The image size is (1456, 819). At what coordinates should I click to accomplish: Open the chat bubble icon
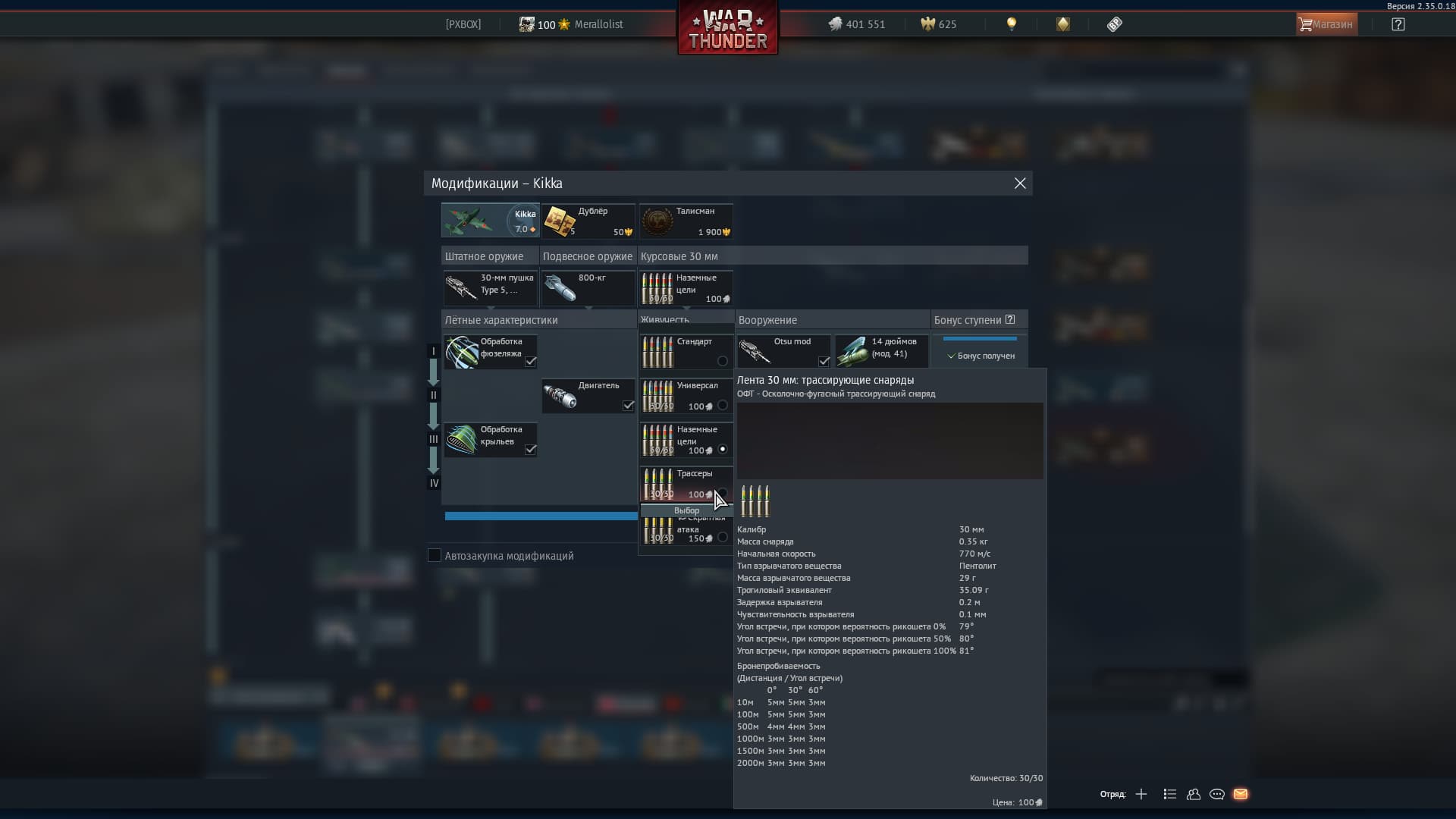click(1217, 794)
